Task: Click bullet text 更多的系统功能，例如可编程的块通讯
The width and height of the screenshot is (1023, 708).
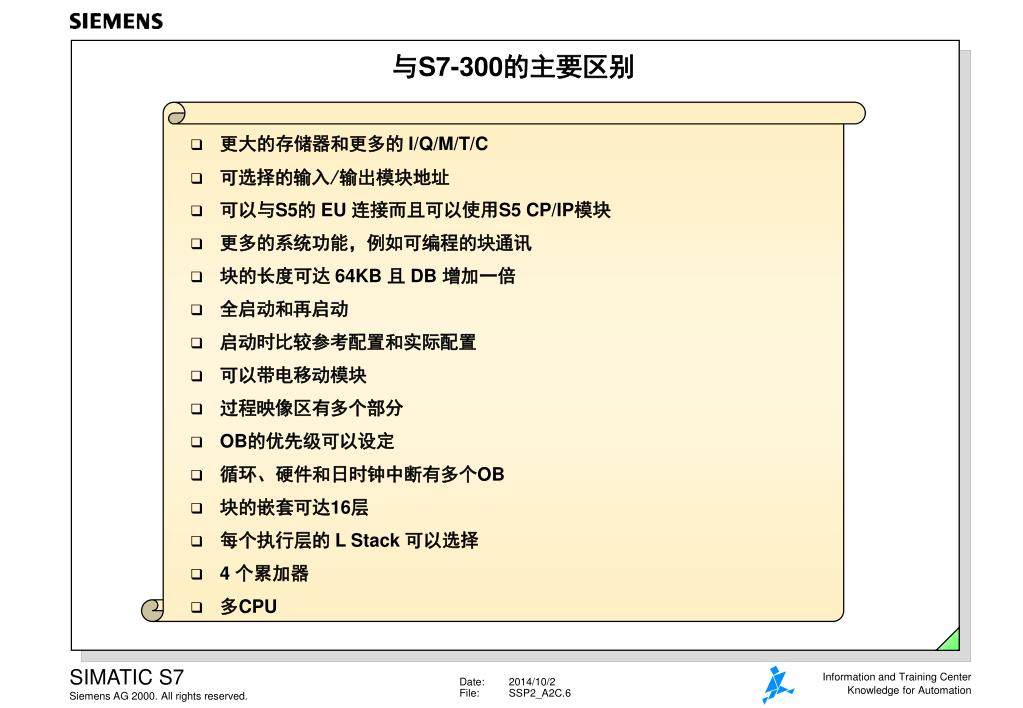Action: tap(375, 243)
